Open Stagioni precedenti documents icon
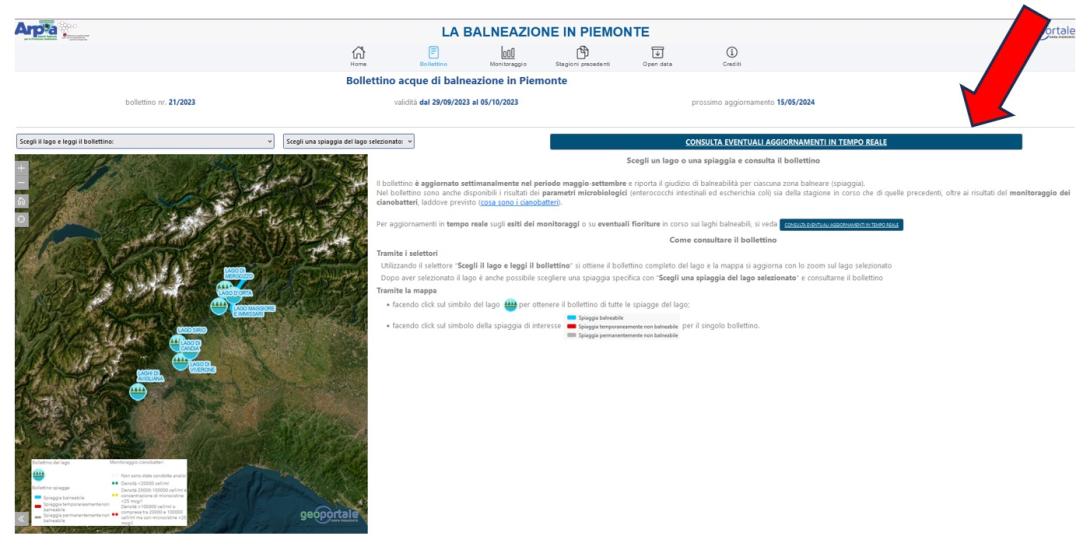Viewport: 1090px width, 550px height. [583, 53]
